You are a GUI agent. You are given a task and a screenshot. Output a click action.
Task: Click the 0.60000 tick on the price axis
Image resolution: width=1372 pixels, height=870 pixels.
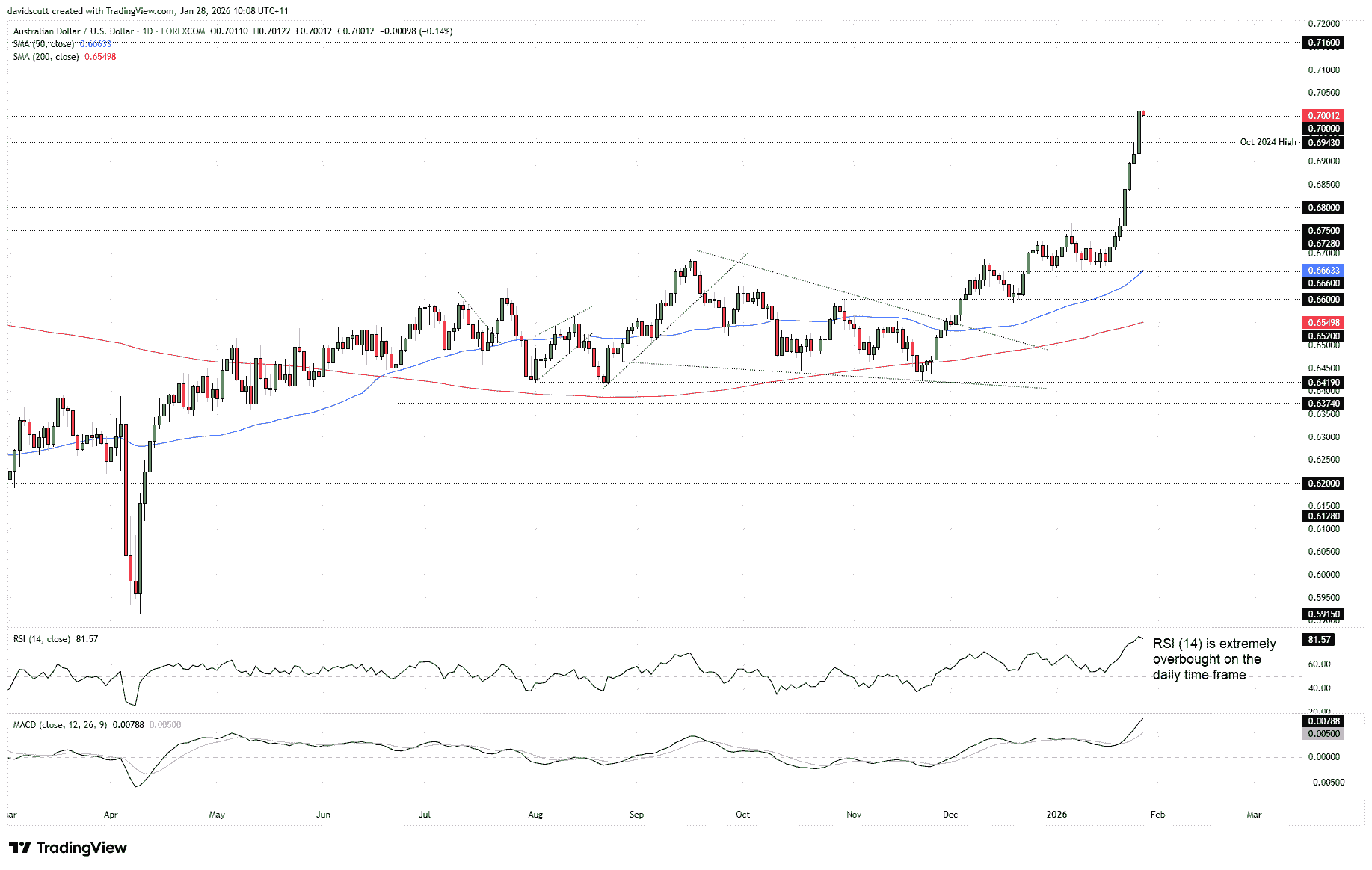pos(1324,575)
